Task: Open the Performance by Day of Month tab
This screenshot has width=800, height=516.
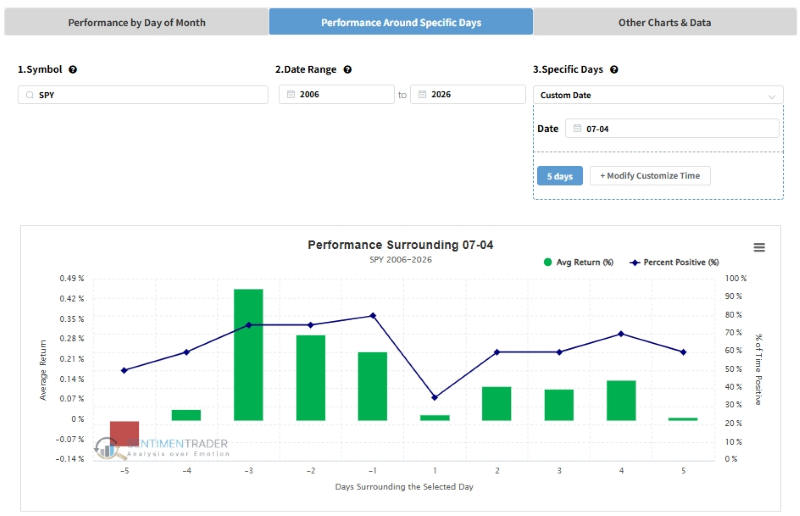Action: pos(136,22)
